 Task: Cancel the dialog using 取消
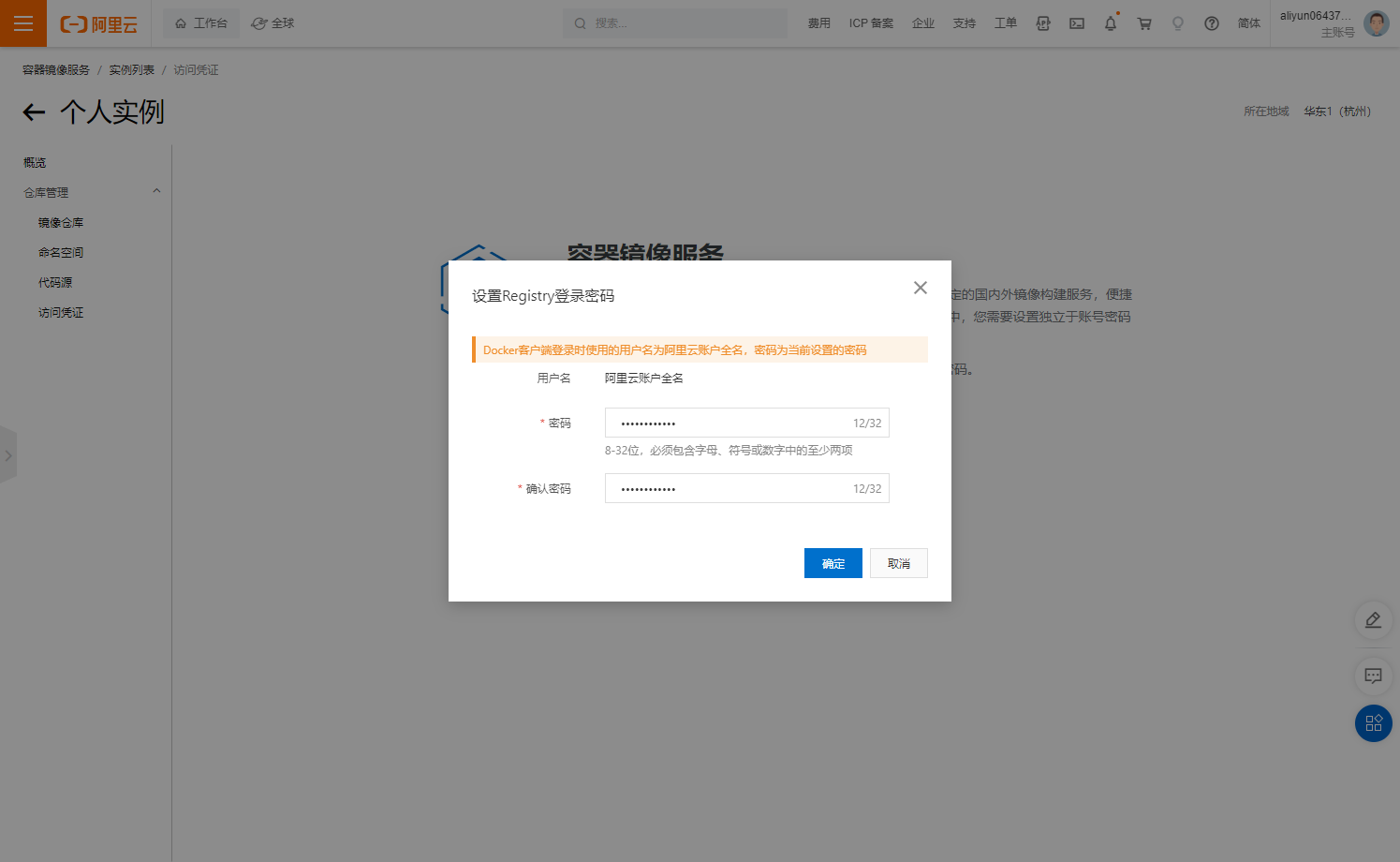[x=898, y=563]
